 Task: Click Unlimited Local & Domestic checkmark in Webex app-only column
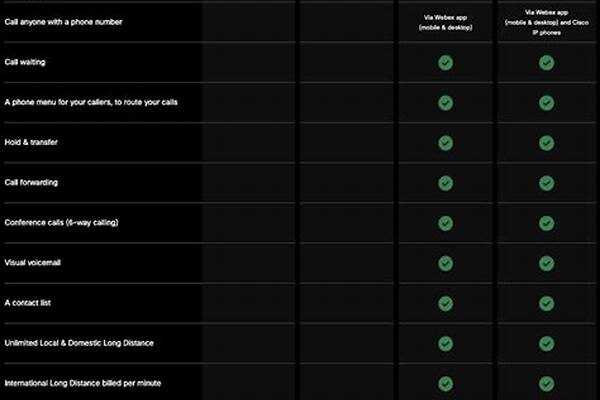pos(445,342)
